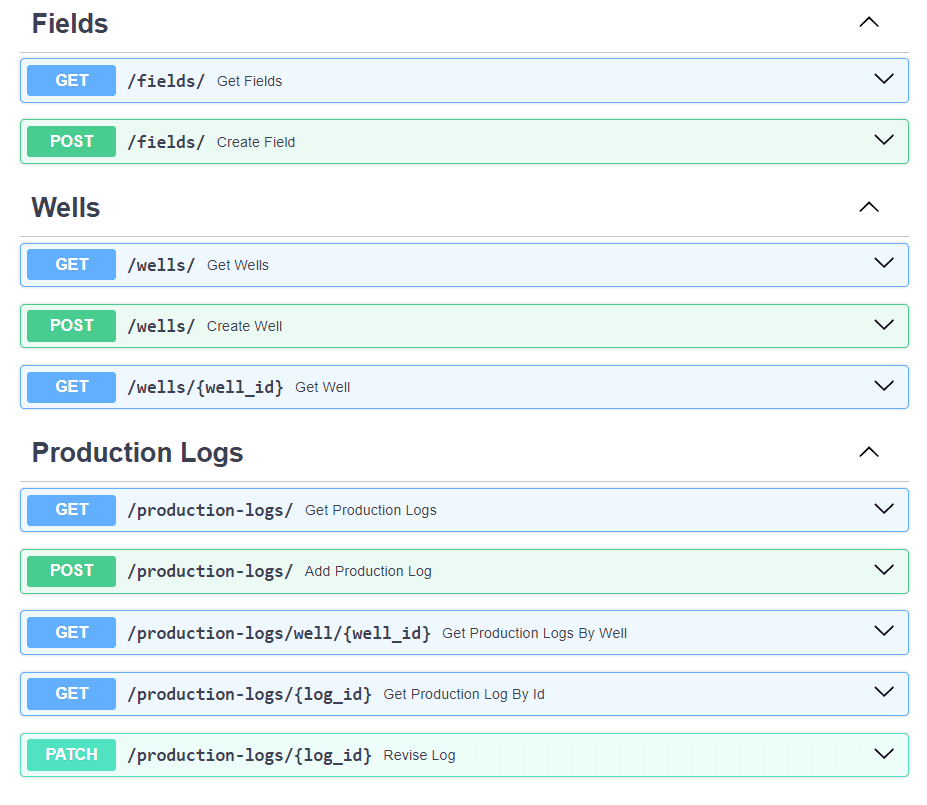Expand the Get Production Logs By Well endpoint

pyautogui.click(x=883, y=631)
